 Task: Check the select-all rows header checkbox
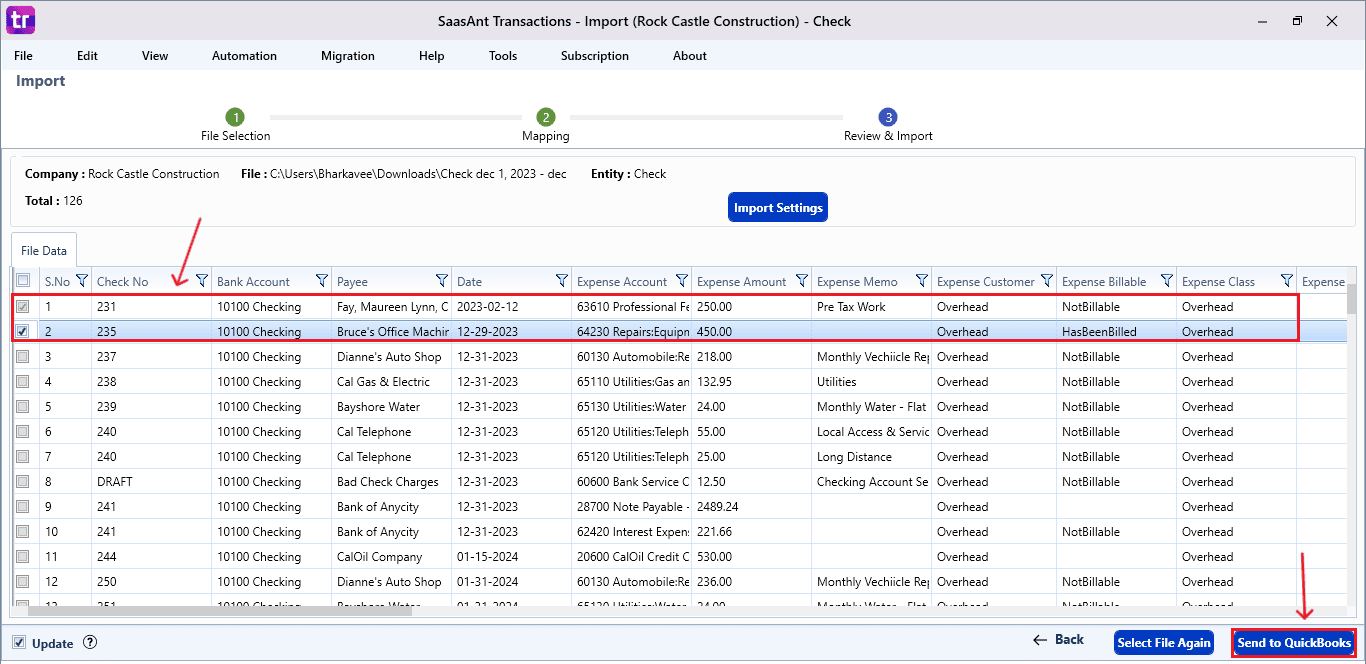pos(23,282)
